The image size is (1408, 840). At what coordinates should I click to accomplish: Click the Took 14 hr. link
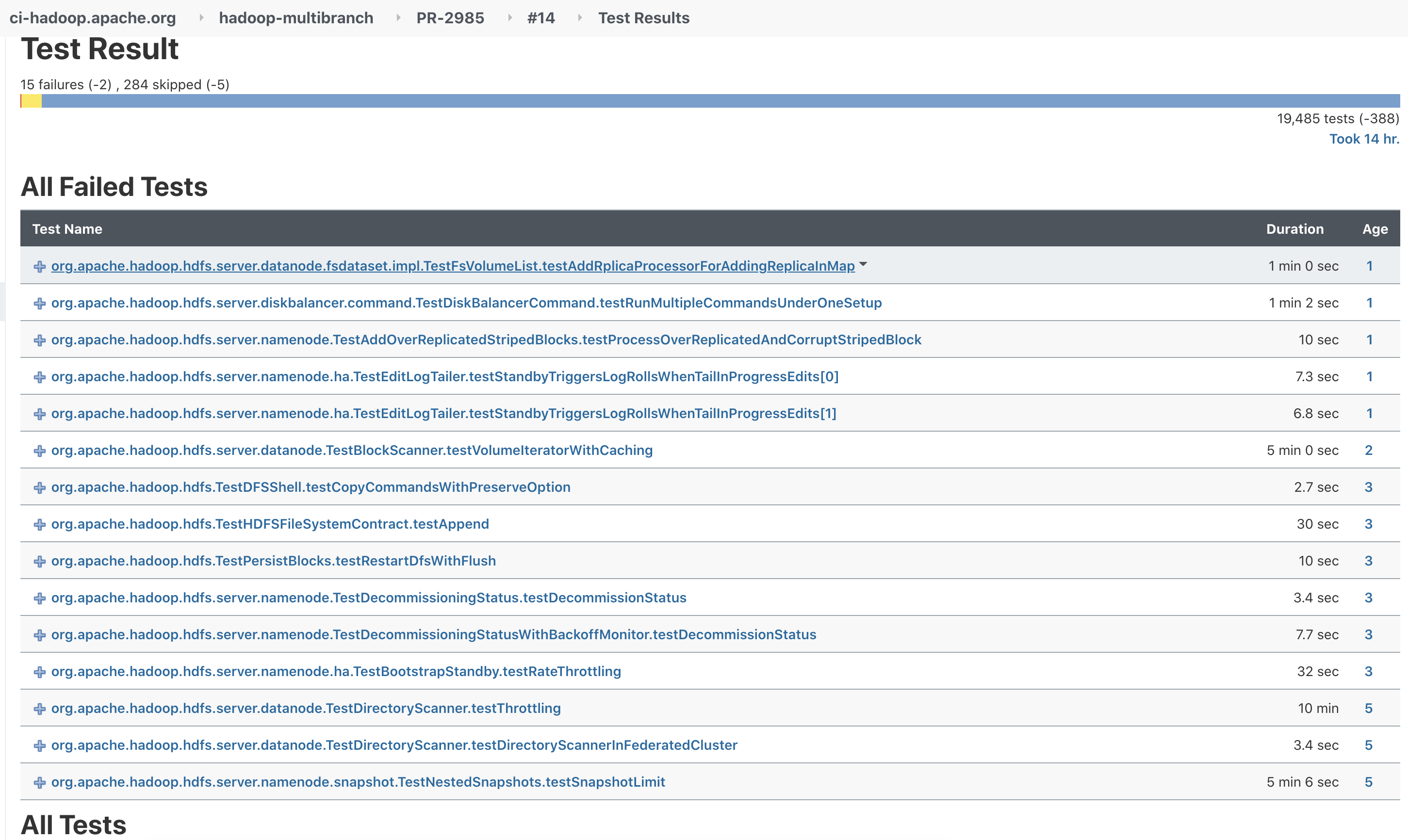point(1363,139)
